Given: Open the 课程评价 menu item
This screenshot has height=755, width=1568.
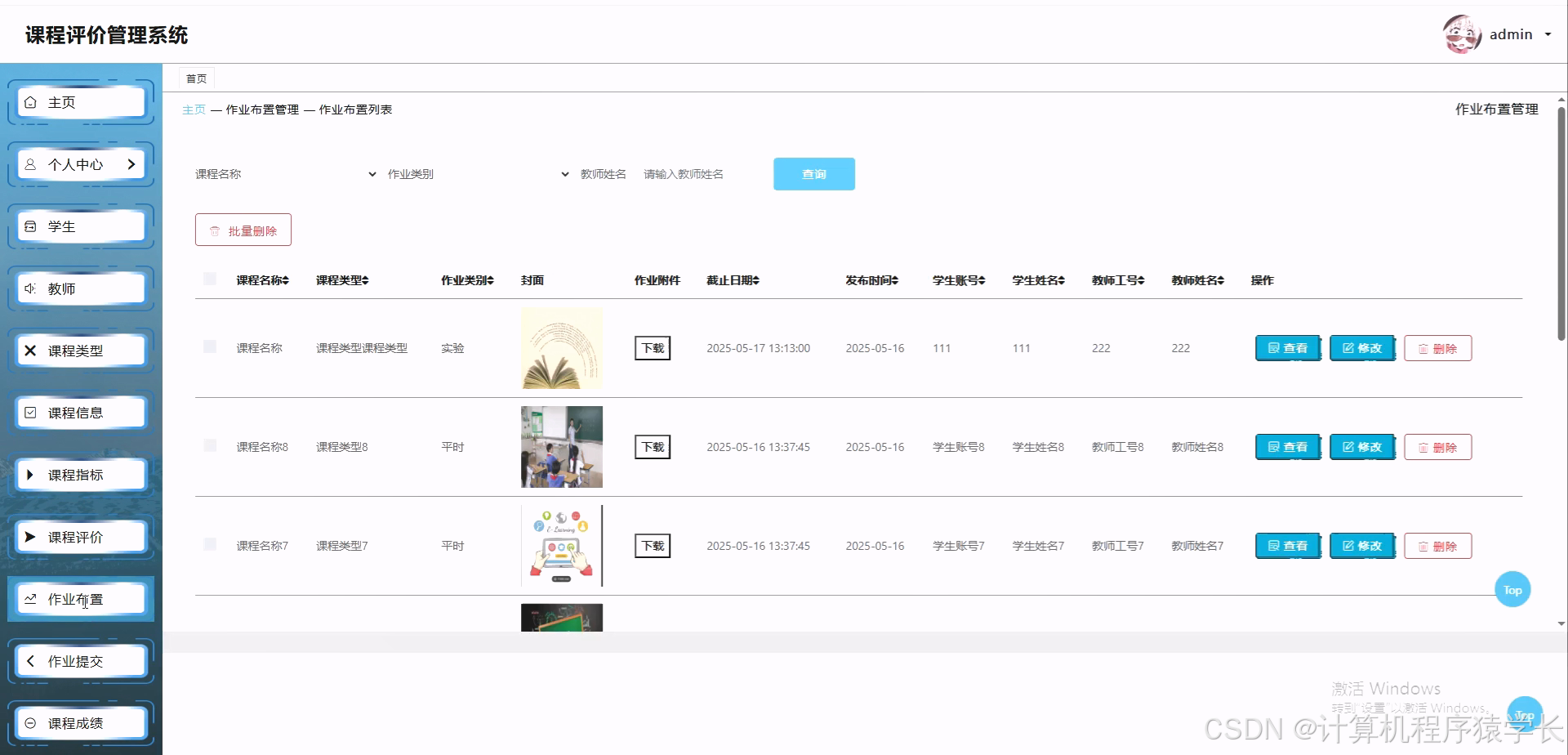Looking at the screenshot, I should (80, 536).
